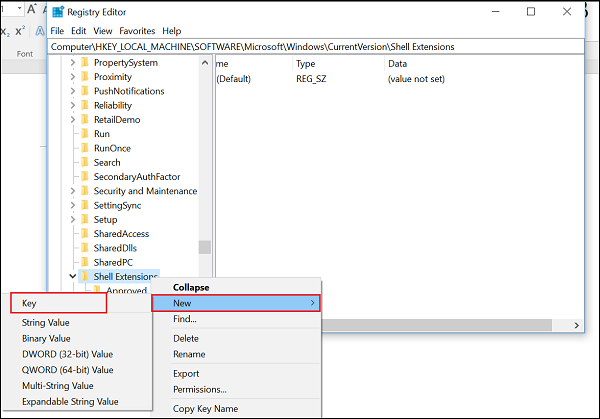600x419 pixels.
Task: Click the superscript icon in the background Font group
Action: 20,31
